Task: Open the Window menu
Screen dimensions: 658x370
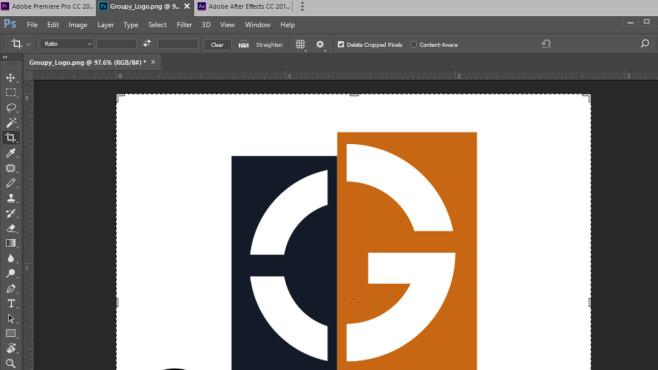Action: pos(258,25)
